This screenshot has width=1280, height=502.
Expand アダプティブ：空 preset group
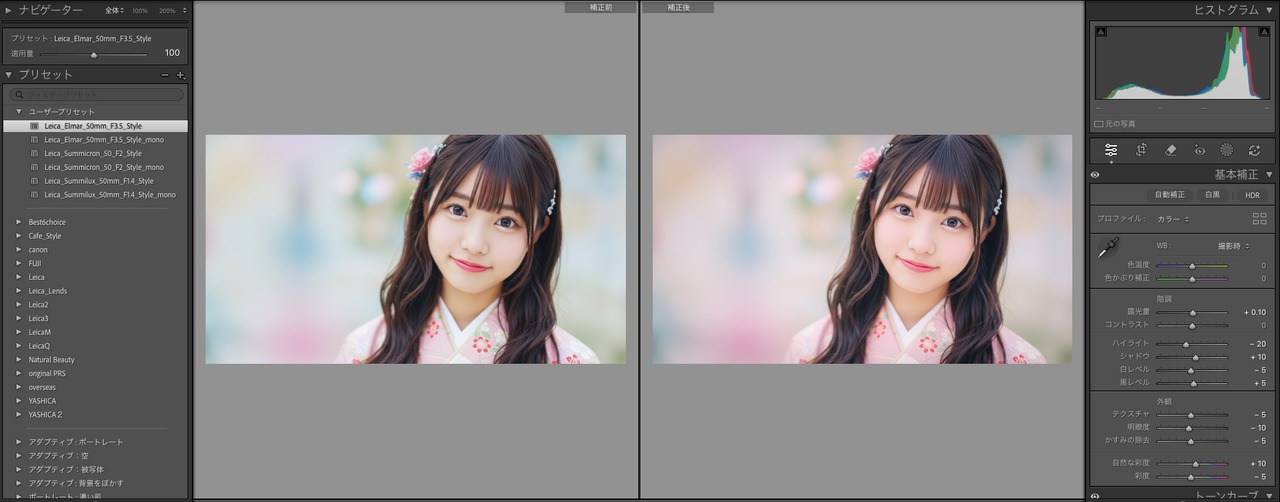pos(19,455)
